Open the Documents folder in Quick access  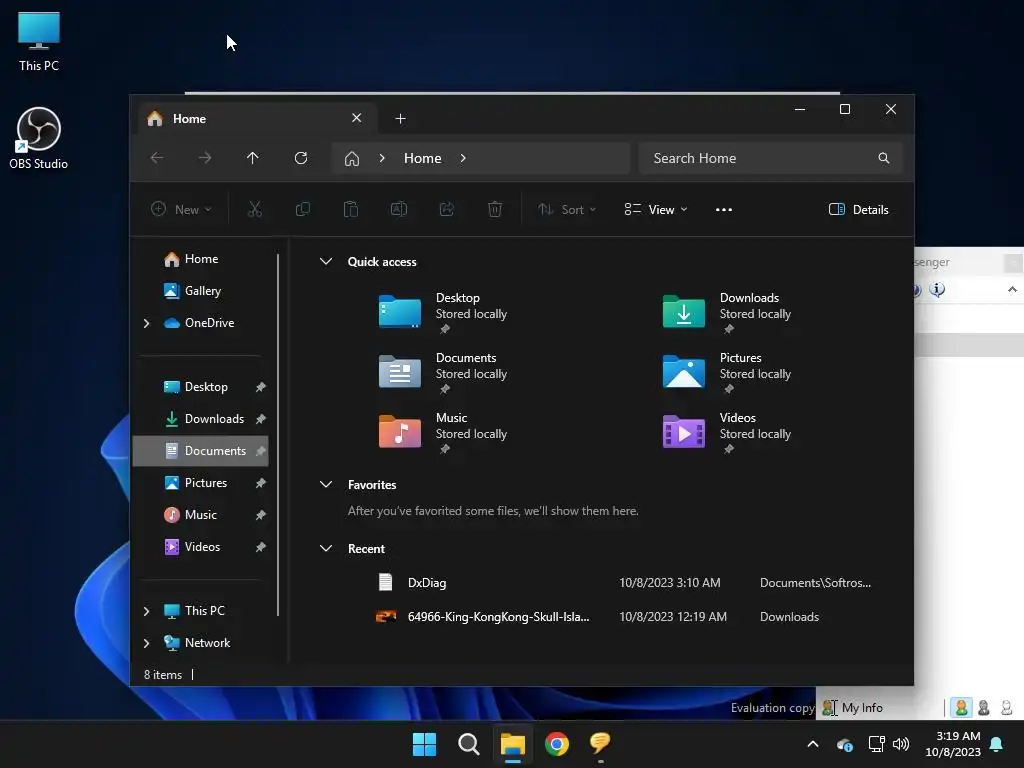pyautogui.click(x=444, y=373)
